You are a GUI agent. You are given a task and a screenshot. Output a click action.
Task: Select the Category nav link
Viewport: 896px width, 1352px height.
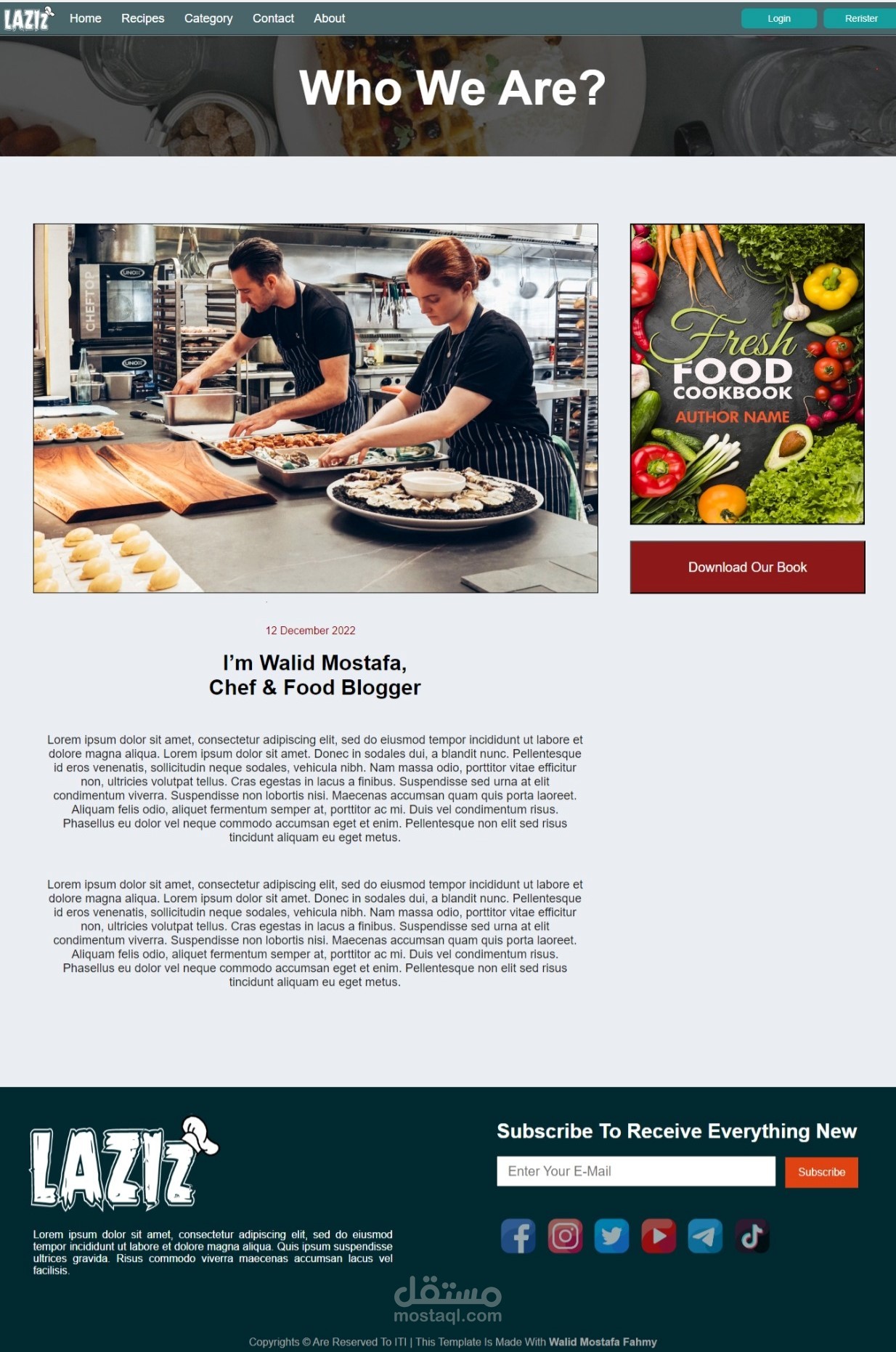pos(208,18)
